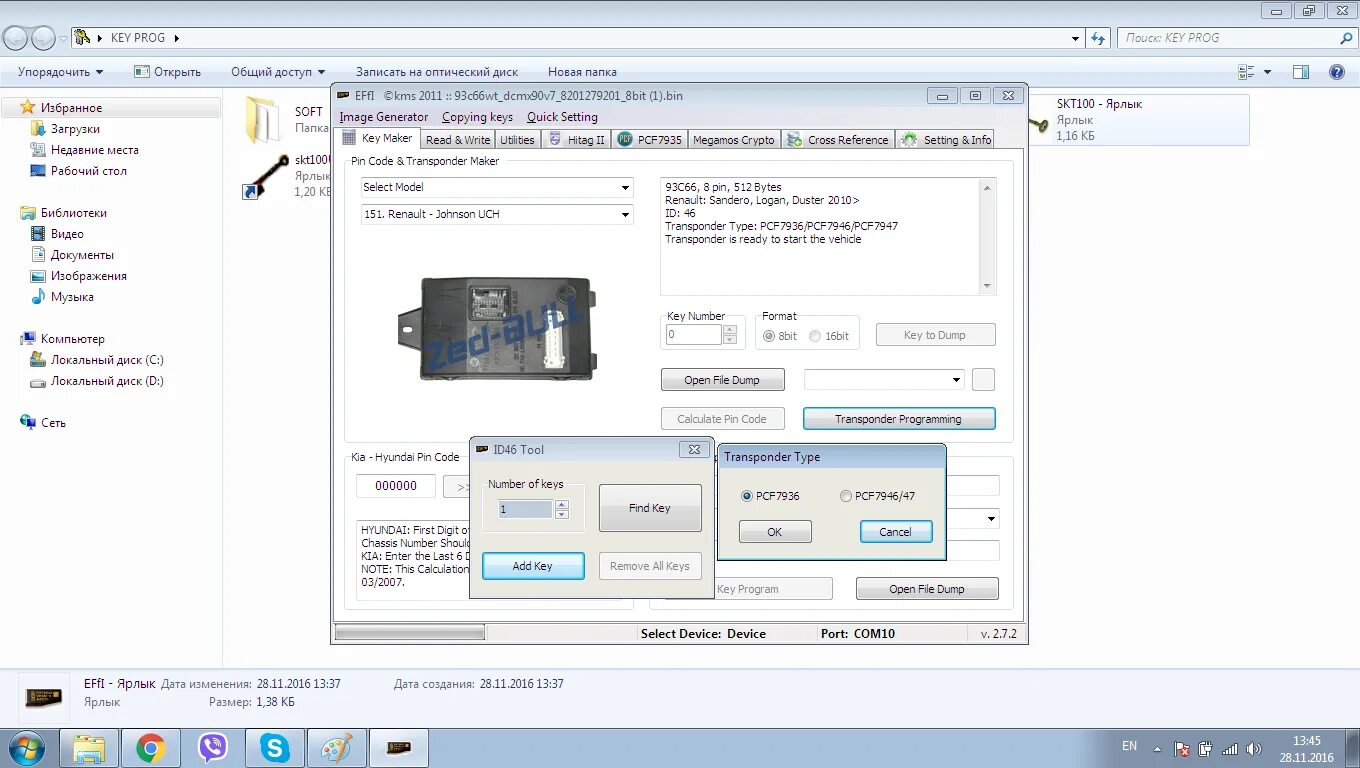Confirm Transponder Type with OK

[x=775, y=532]
